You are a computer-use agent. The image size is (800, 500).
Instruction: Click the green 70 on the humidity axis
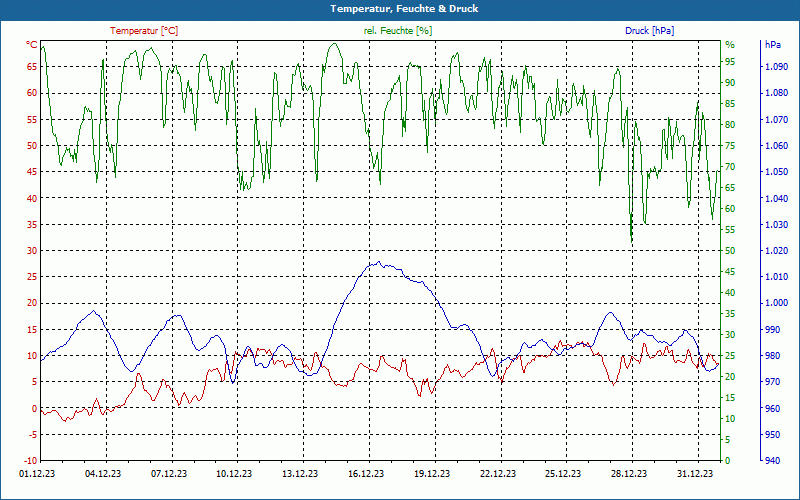click(730, 167)
